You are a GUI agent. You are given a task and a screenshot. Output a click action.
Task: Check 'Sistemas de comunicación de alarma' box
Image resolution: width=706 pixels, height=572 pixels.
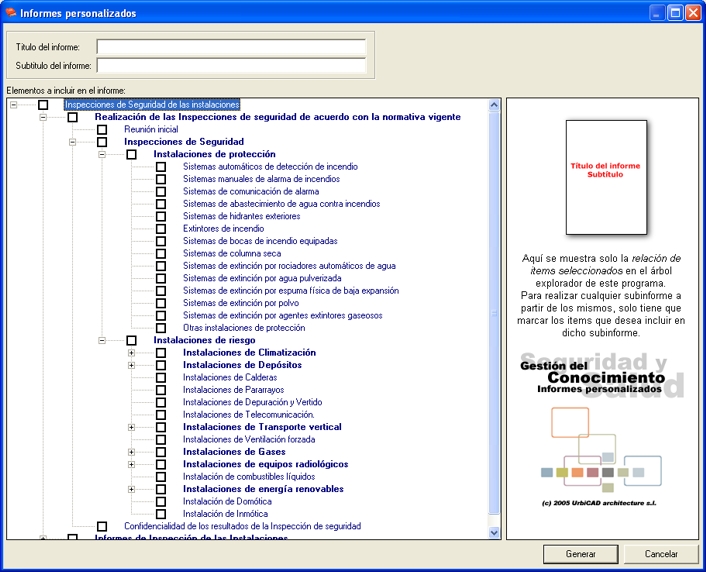pos(161,191)
